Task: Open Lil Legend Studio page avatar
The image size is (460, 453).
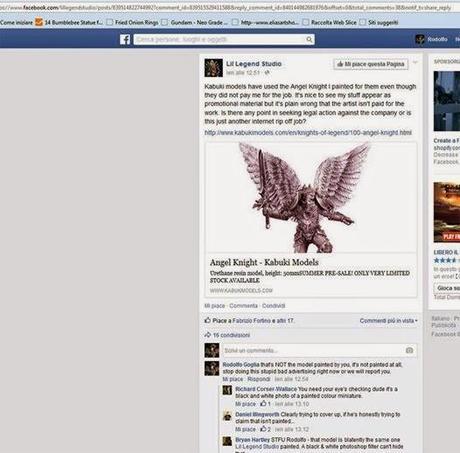Action: point(213,68)
